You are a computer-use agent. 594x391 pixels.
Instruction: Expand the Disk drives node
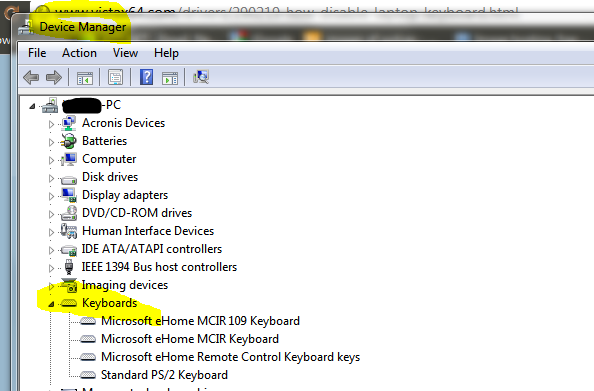click(51, 178)
